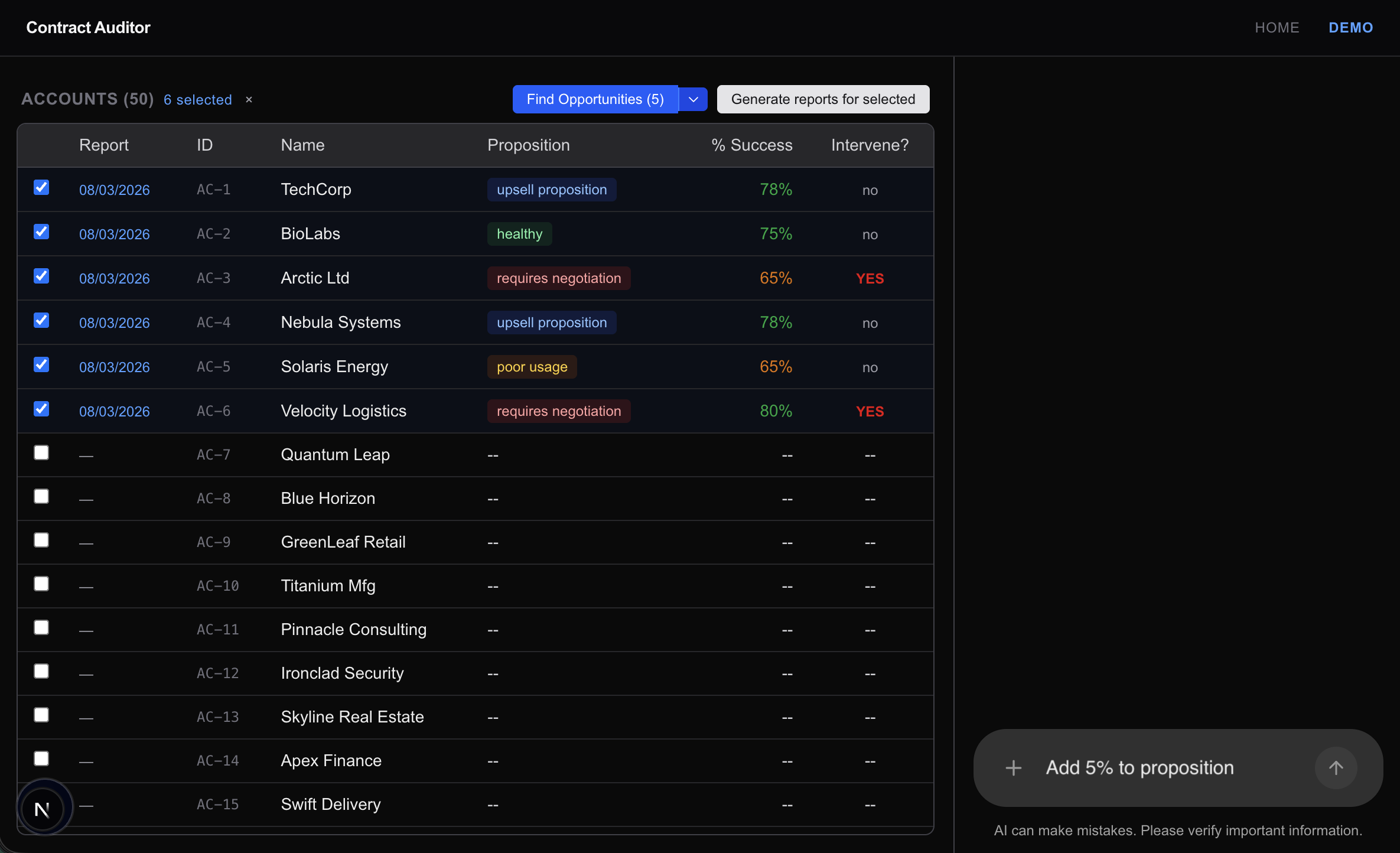The width and height of the screenshot is (1400, 853).
Task: Select the Quantum Leap checkbox
Action: (x=41, y=452)
